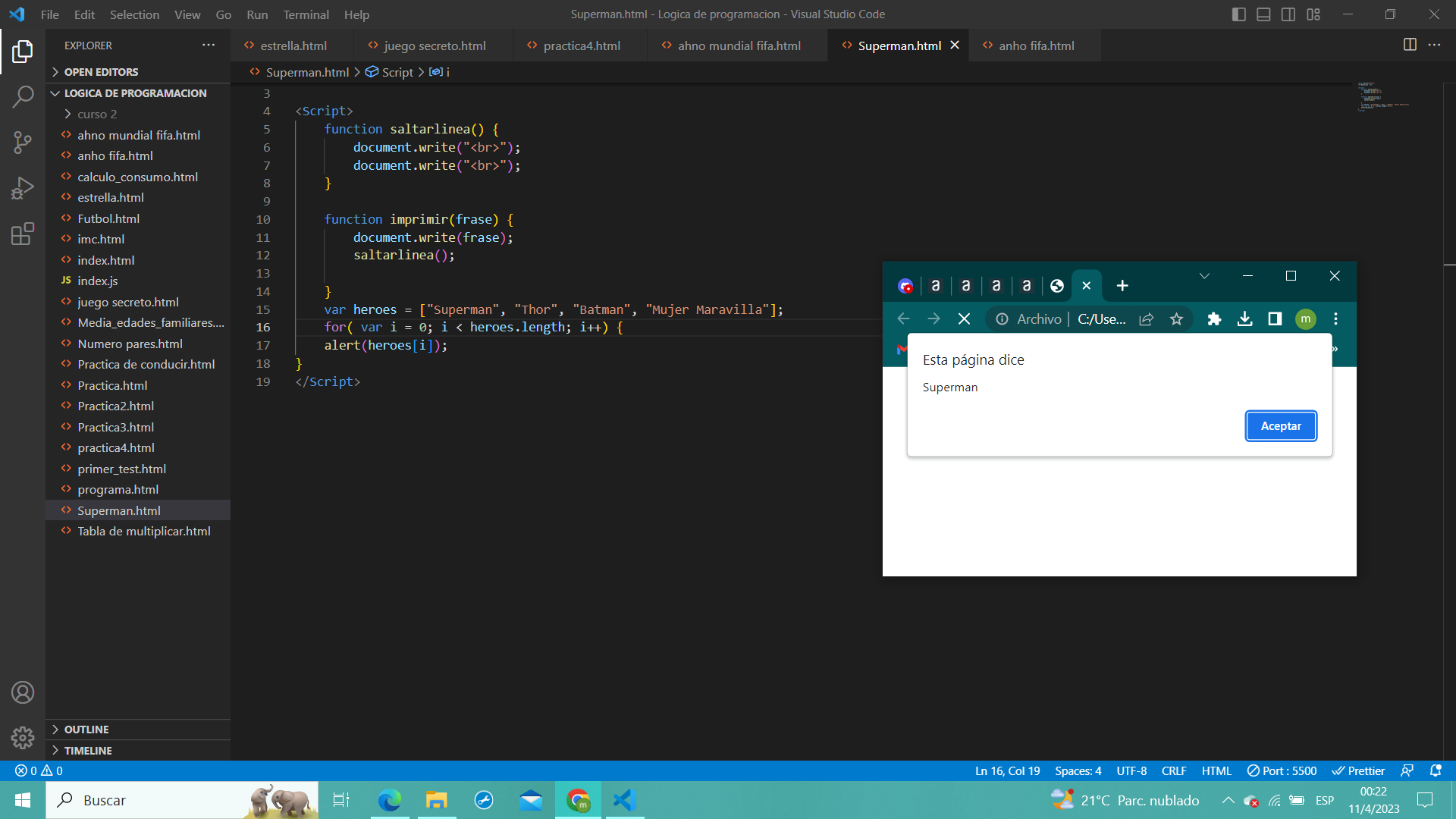Click Ln 16, Col 19 status item
Image resolution: width=1456 pixels, height=819 pixels.
(x=1007, y=770)
